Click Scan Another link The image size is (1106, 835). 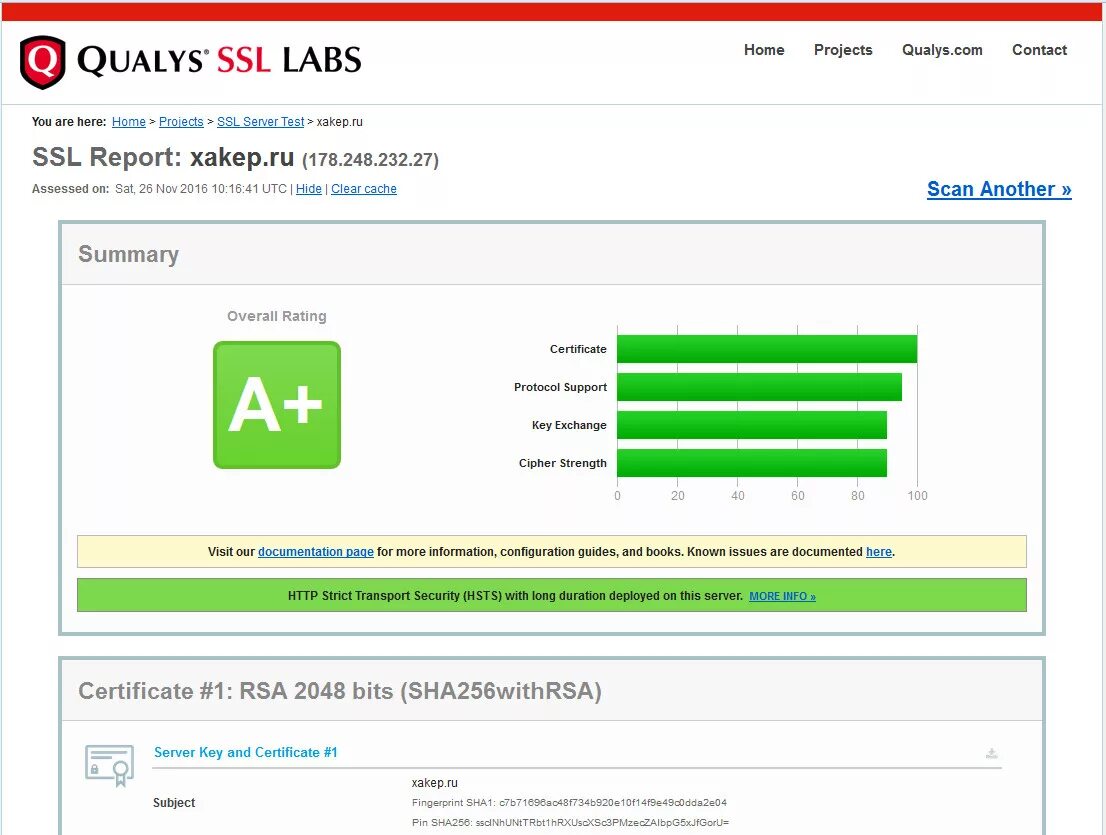coord(999,189)
